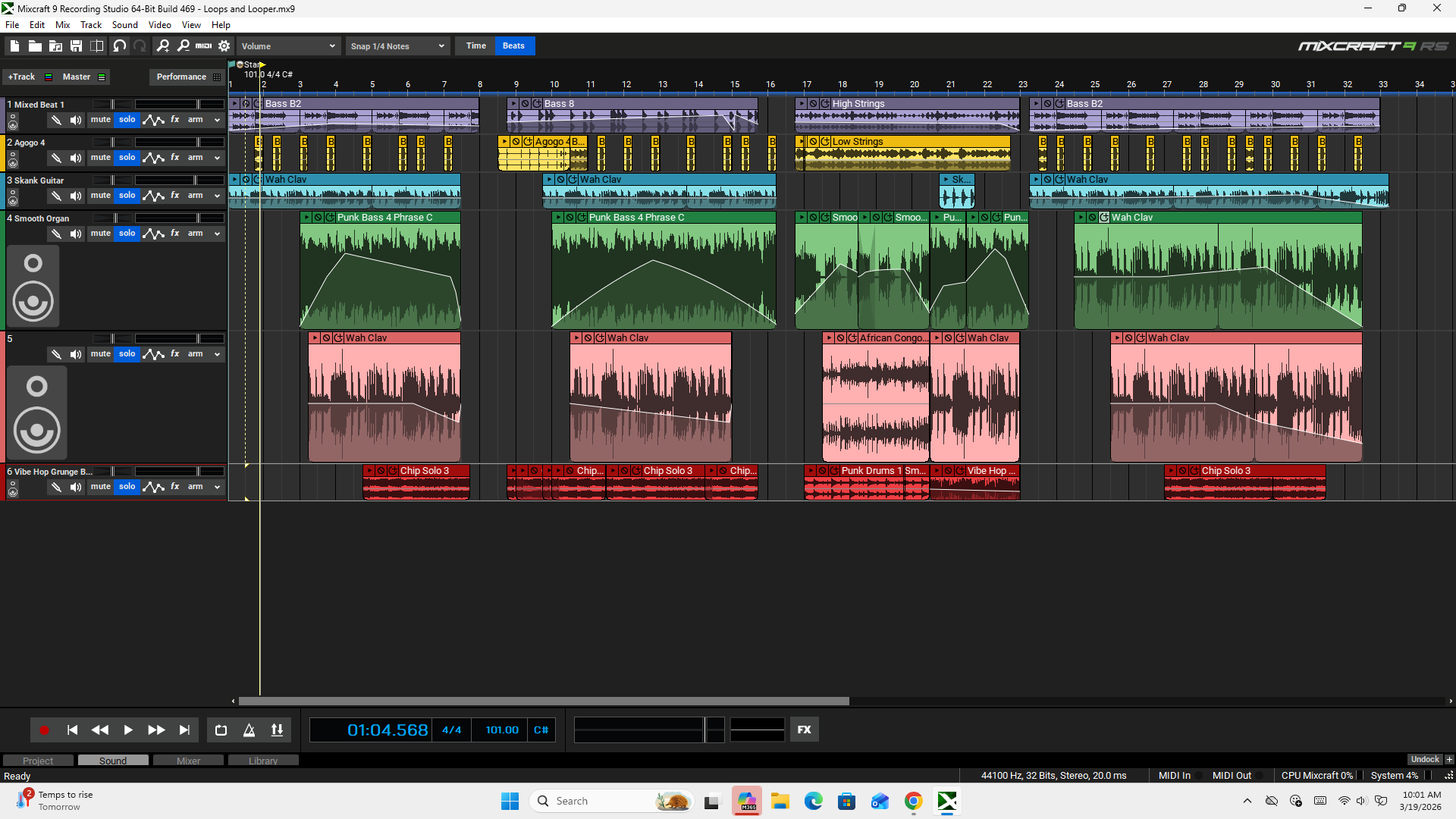Toggle loop playback mode icon
This screenshot has height=819, width=1456.
pos(221,730)
